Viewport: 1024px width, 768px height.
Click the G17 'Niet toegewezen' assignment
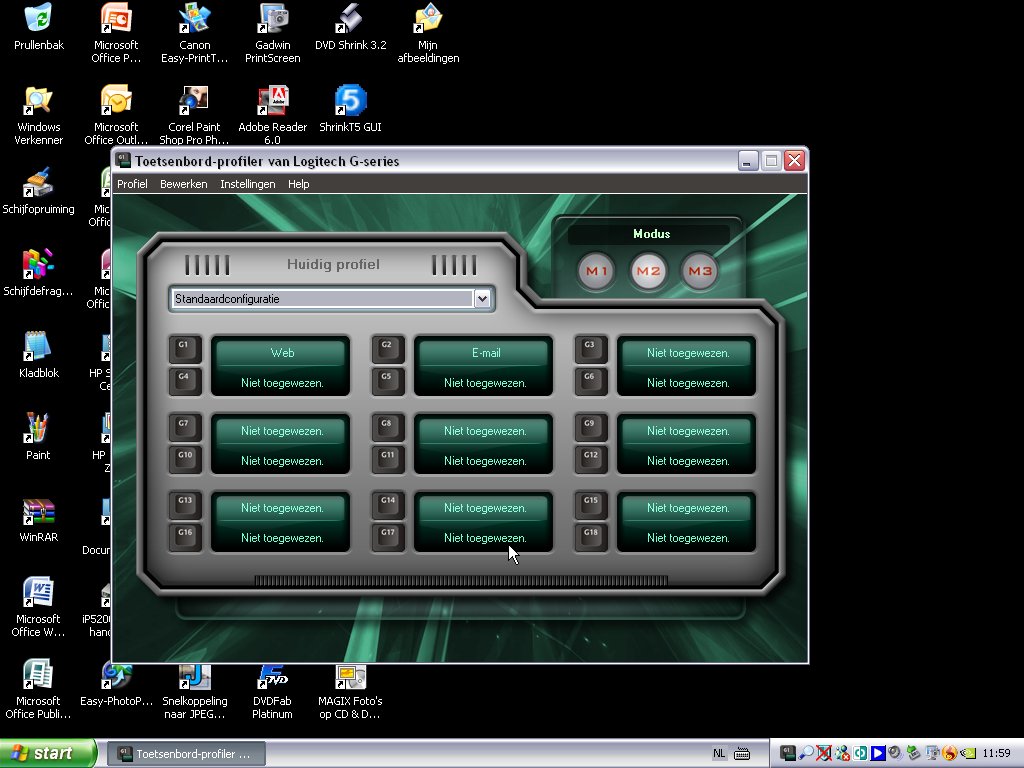coord(485,538)
